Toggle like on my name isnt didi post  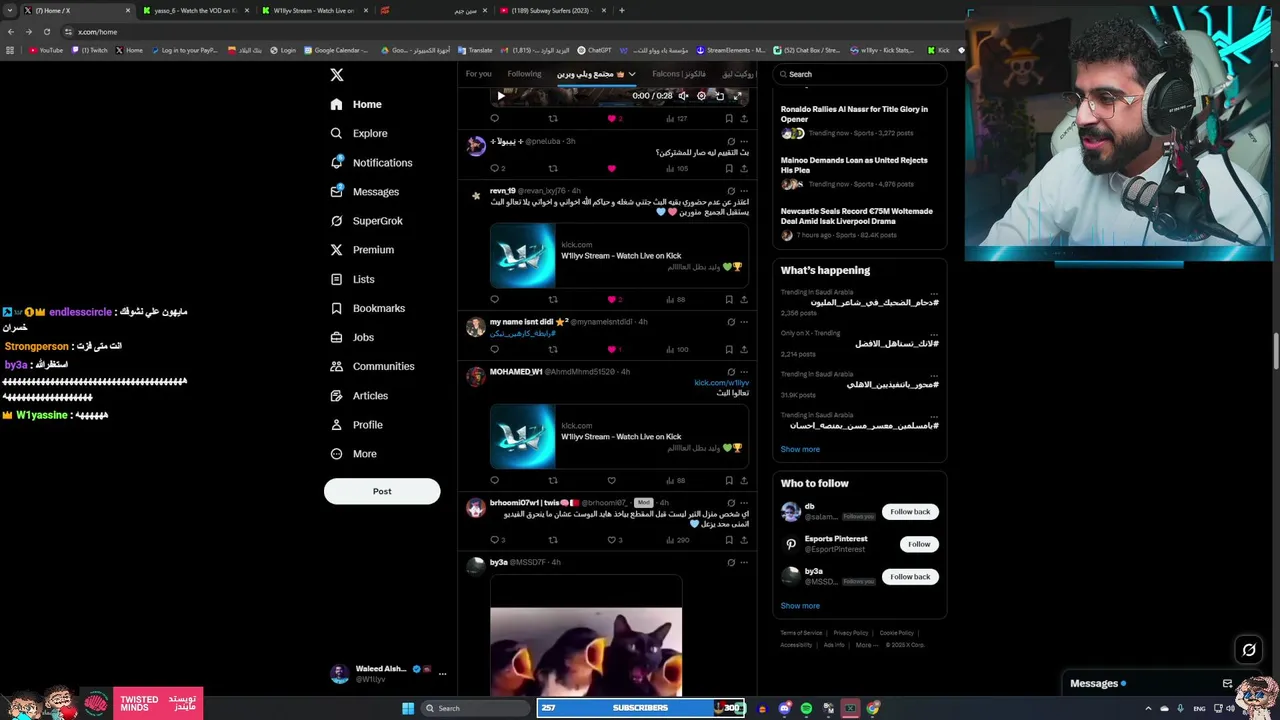click(614, 349)
